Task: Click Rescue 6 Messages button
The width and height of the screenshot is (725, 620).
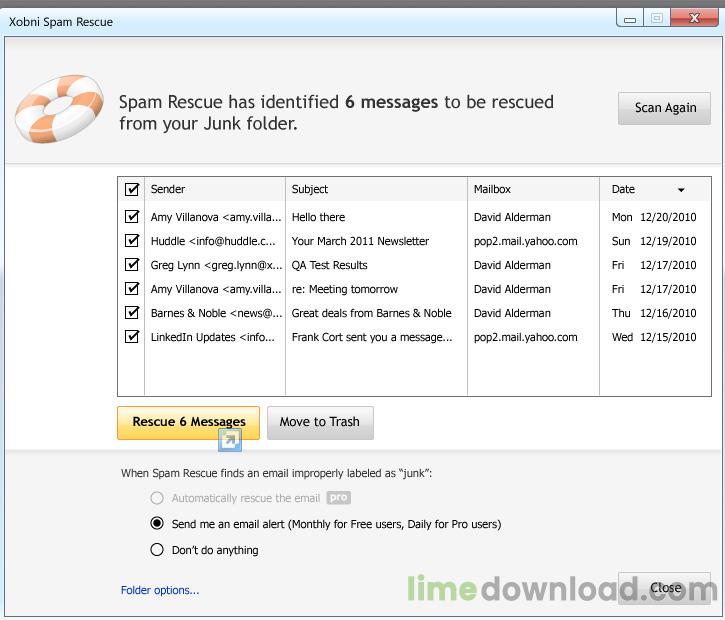Action: [188, 423]
